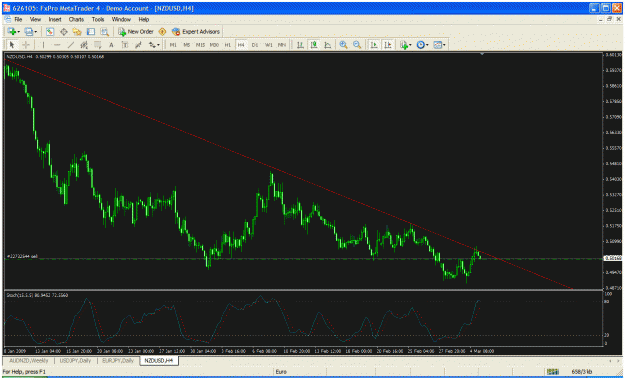
Task: Switch chart to candlesticks icon
Action: (x=314, y=45)
